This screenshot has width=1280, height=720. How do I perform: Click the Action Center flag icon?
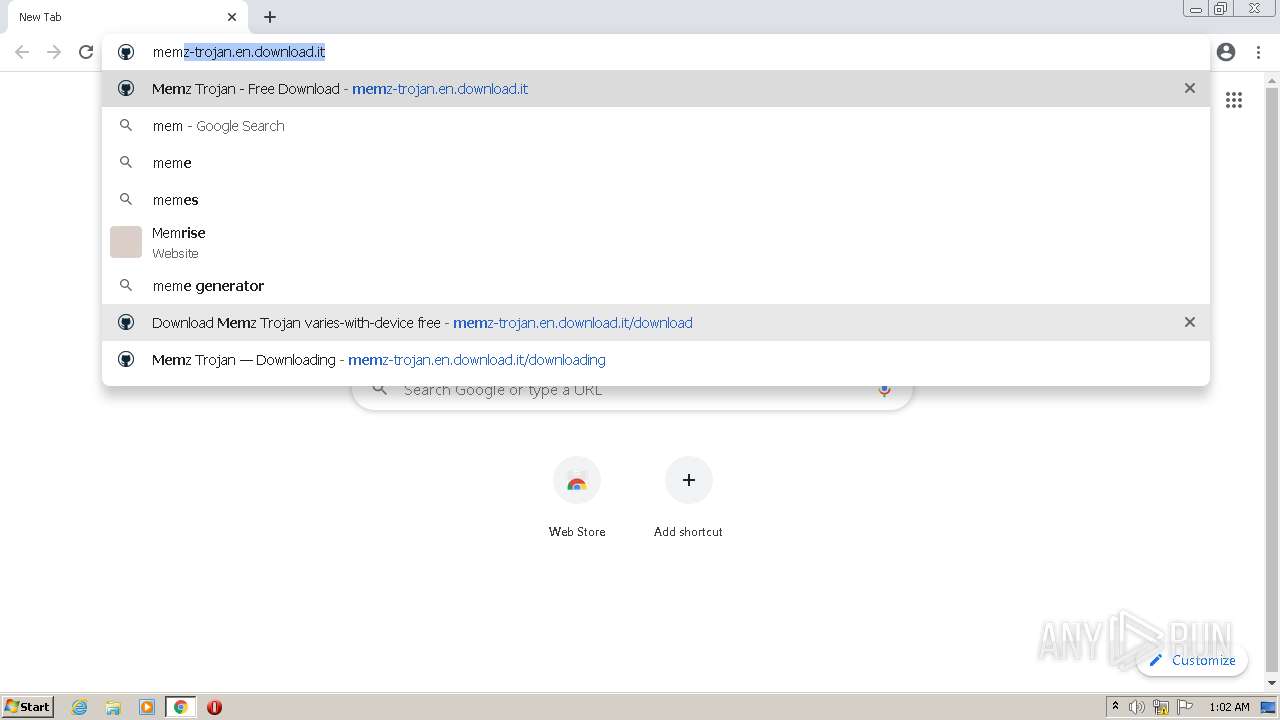pos(1185,707)
